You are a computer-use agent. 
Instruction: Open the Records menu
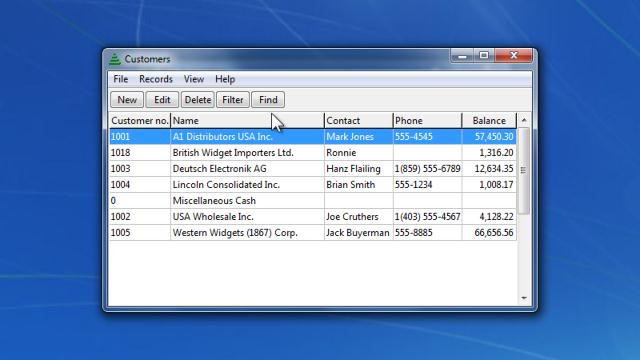pos(156,79)
